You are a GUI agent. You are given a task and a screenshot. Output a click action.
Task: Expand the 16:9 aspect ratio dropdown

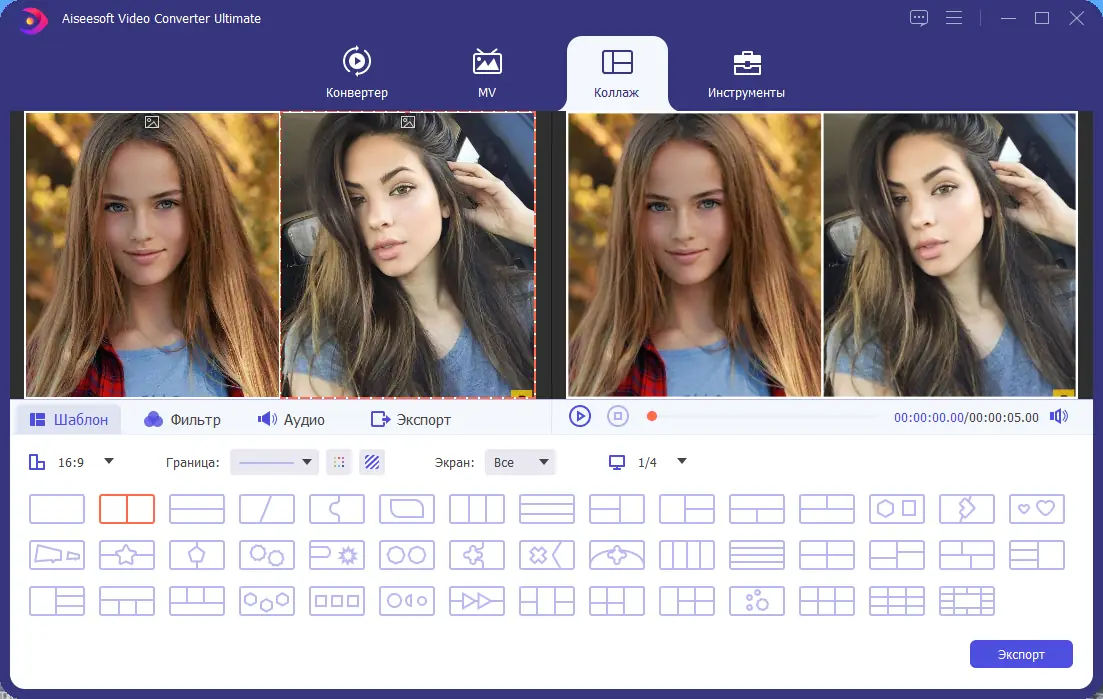tap(109, 461)
